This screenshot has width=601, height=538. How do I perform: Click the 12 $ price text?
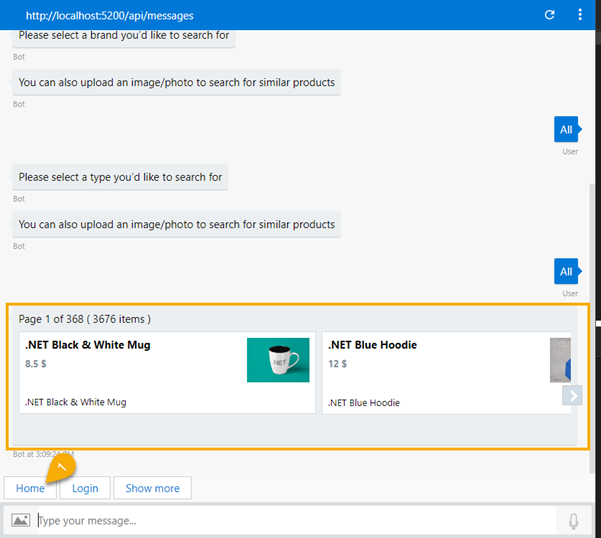tap(337, 364)
